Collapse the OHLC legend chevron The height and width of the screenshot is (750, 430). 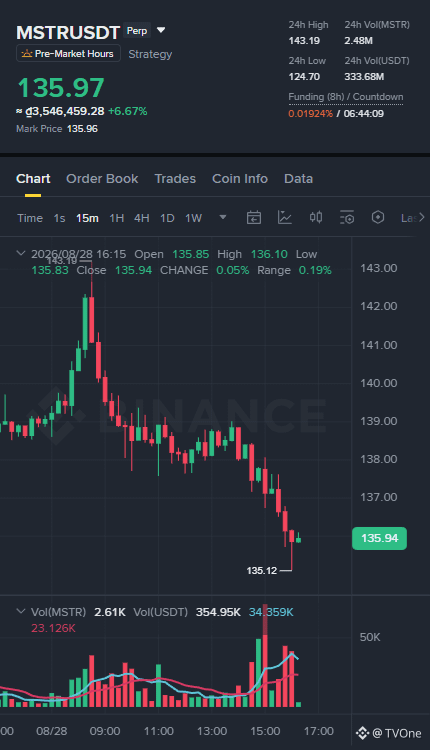pos(21,253)
